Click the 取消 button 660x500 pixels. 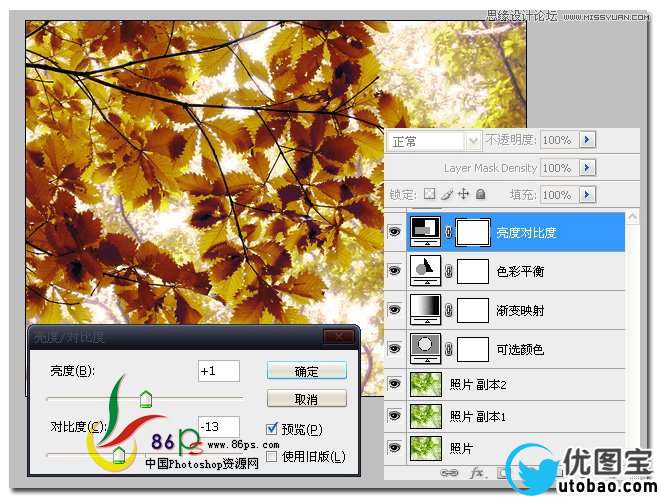[306, 399]
